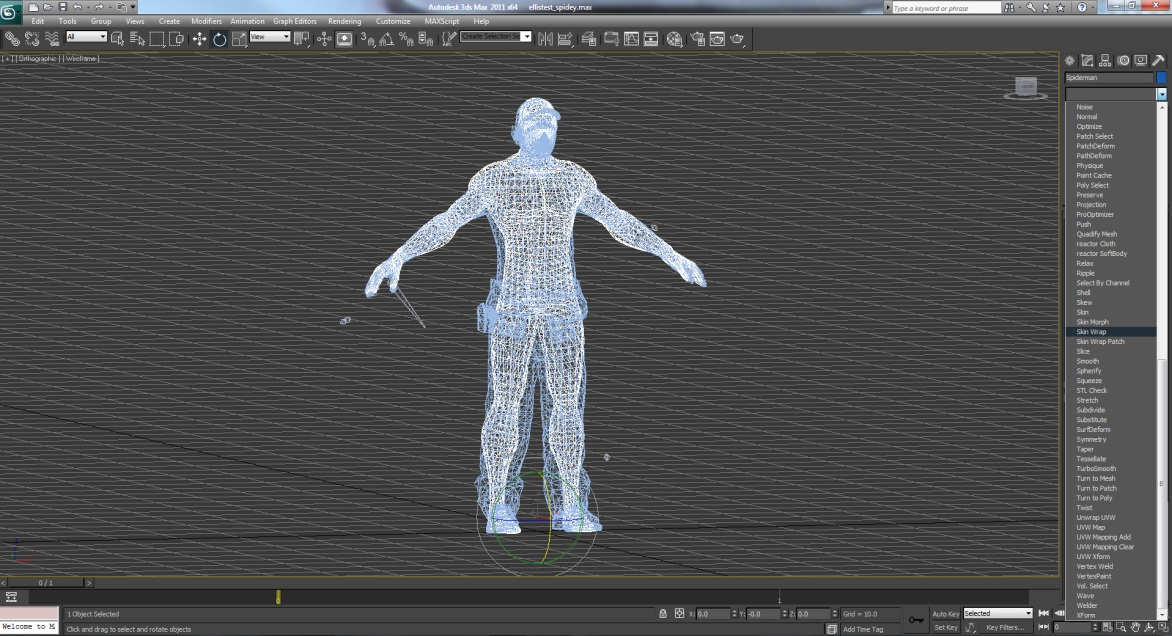The height and width of the screenshot is (636, 1172).
Task: Open Select by Name dialog icon
Action: (x=137, y=39)
